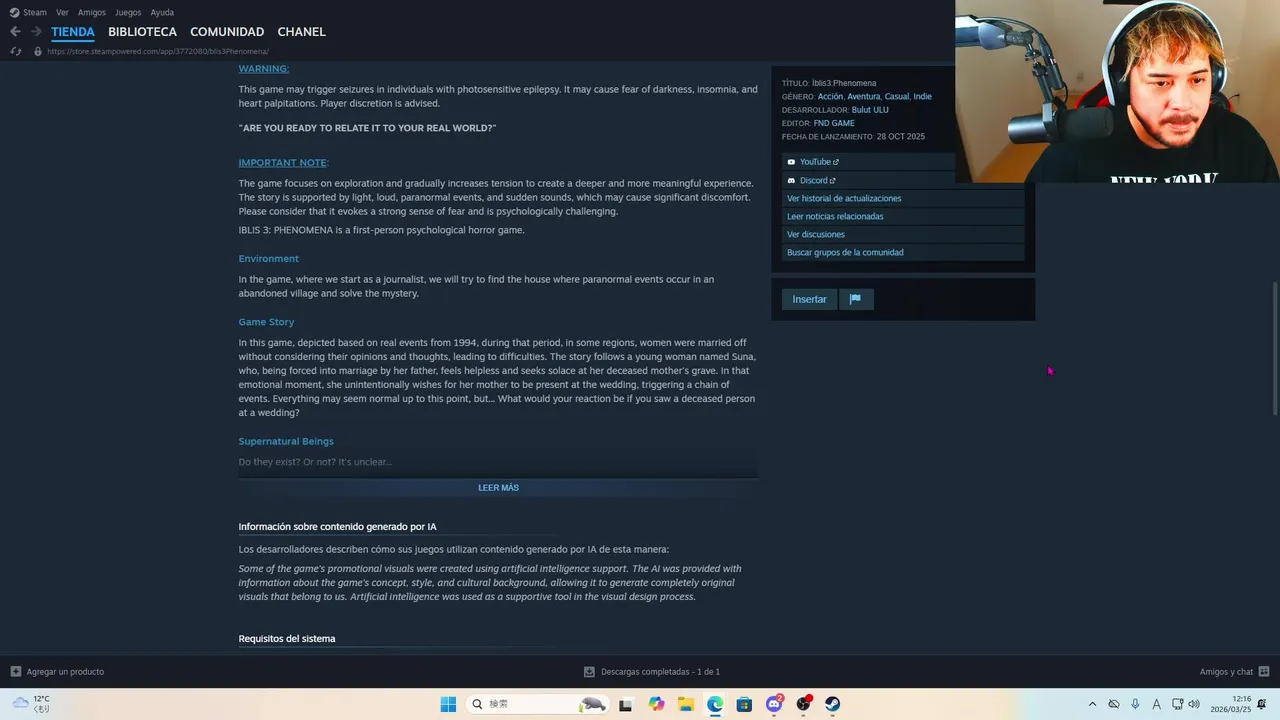Open the YouTube external link
Screen dimensions: 1280x720
[x=819, y=162]
